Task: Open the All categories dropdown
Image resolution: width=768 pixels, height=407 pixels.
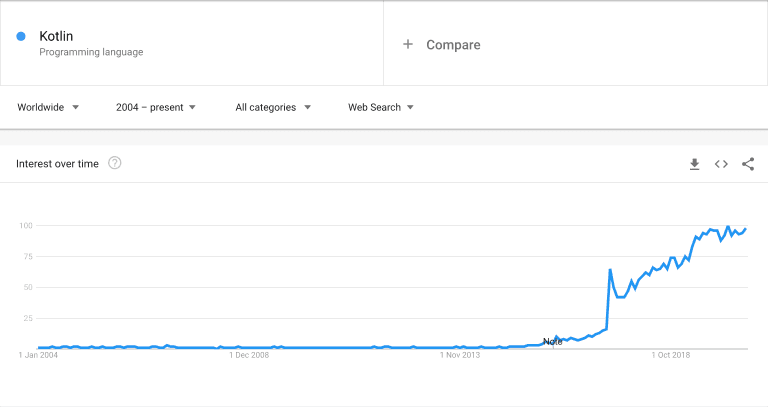Action: point(273,107)
